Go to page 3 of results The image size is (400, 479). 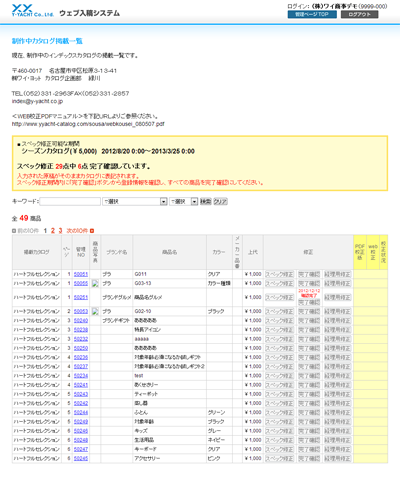click(x=60, y=231)
